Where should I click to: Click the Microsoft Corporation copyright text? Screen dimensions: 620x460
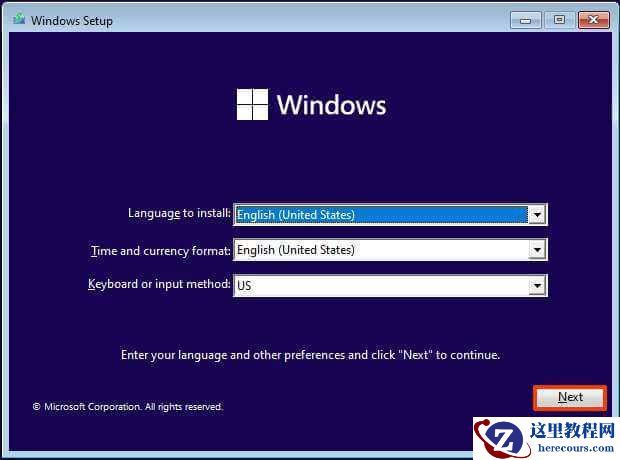click(x=128, y=407)
